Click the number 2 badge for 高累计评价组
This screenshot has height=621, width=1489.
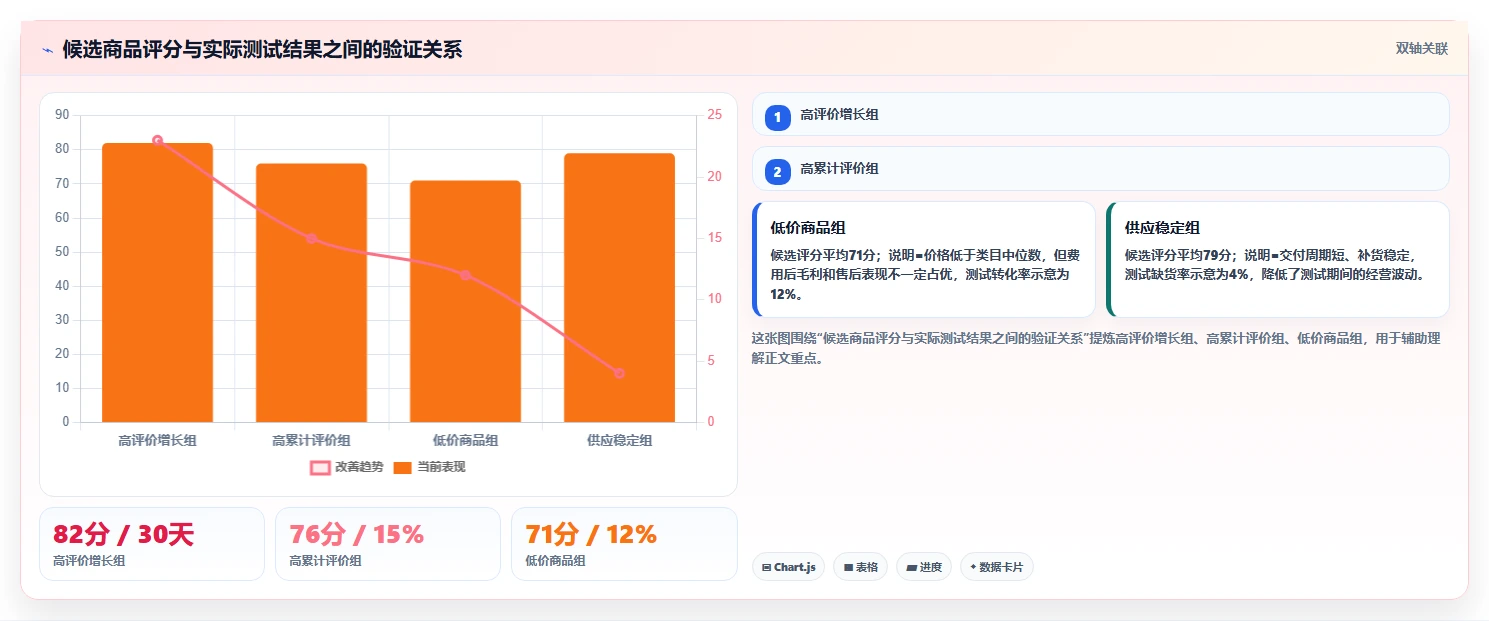point(777,171)
